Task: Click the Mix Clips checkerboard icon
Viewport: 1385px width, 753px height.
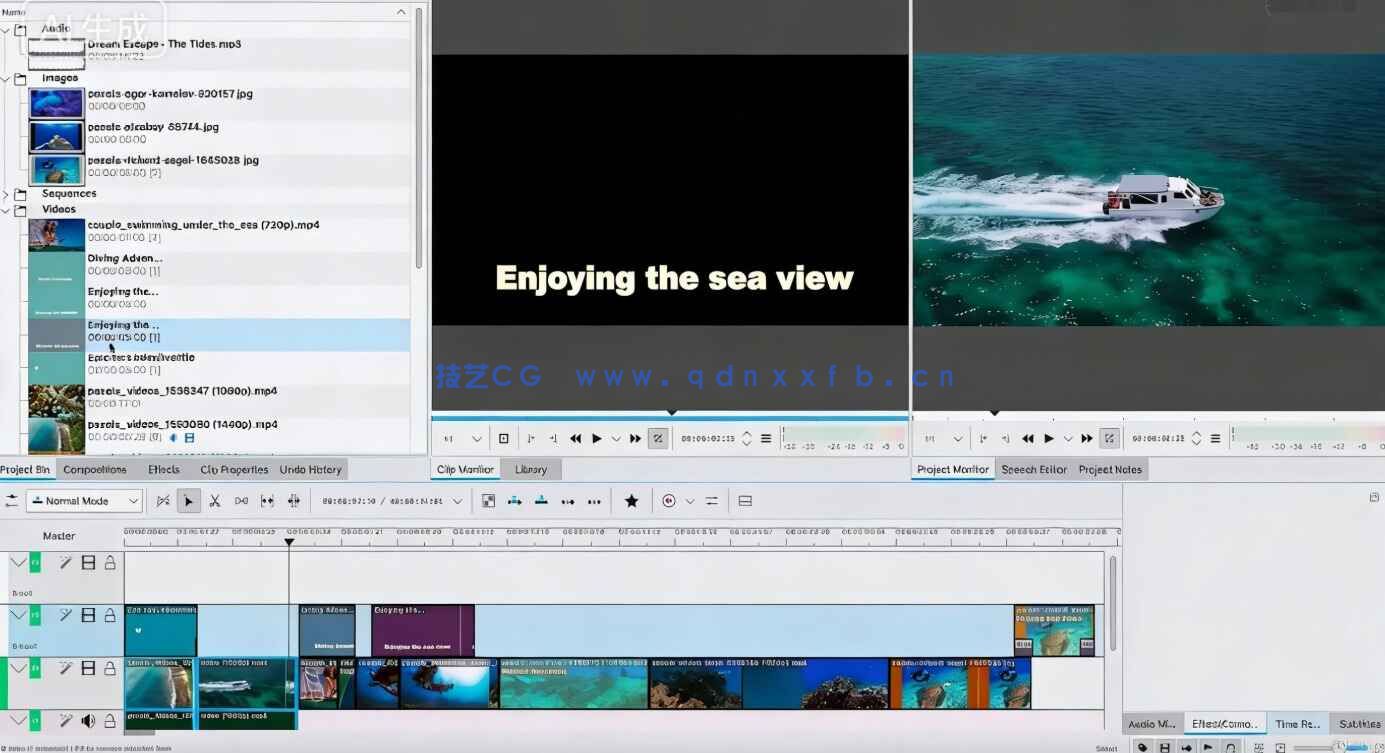Action: 488,501
